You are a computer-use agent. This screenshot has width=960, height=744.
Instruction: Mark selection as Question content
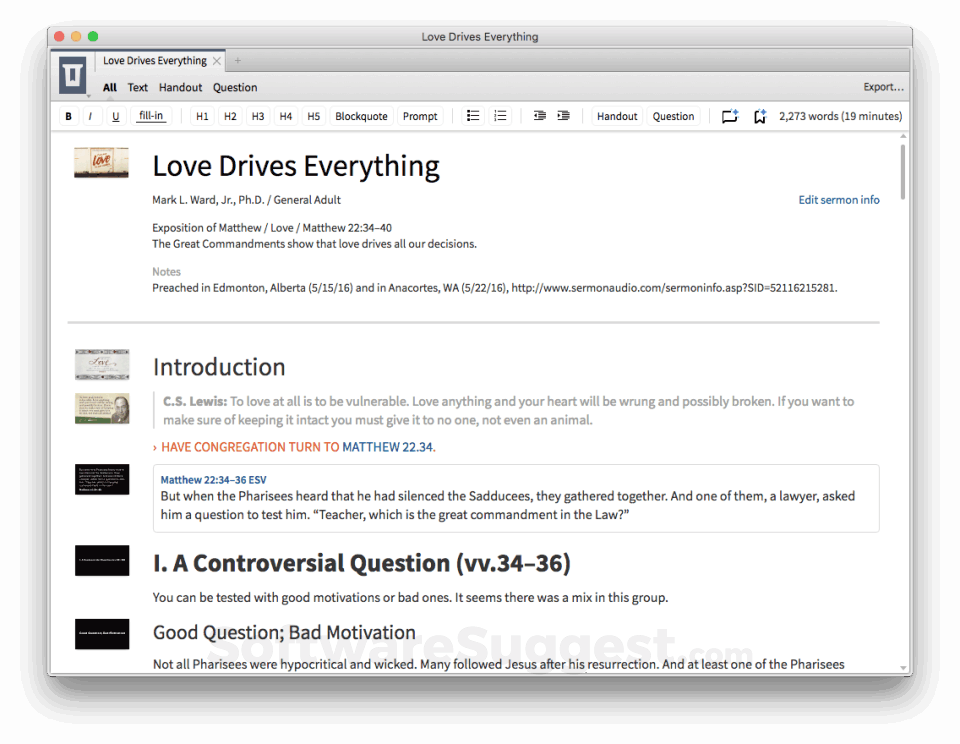[673, 116]
